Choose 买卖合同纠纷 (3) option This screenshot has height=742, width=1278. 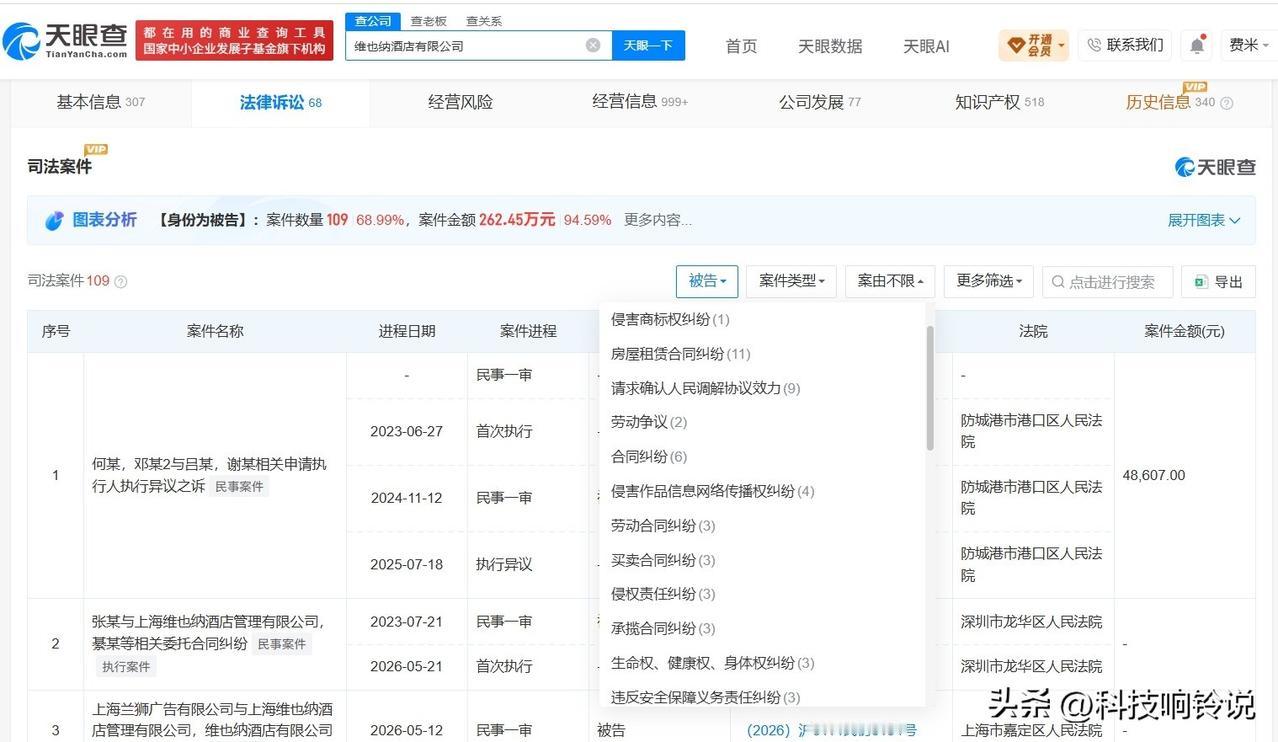coord(663,560)
